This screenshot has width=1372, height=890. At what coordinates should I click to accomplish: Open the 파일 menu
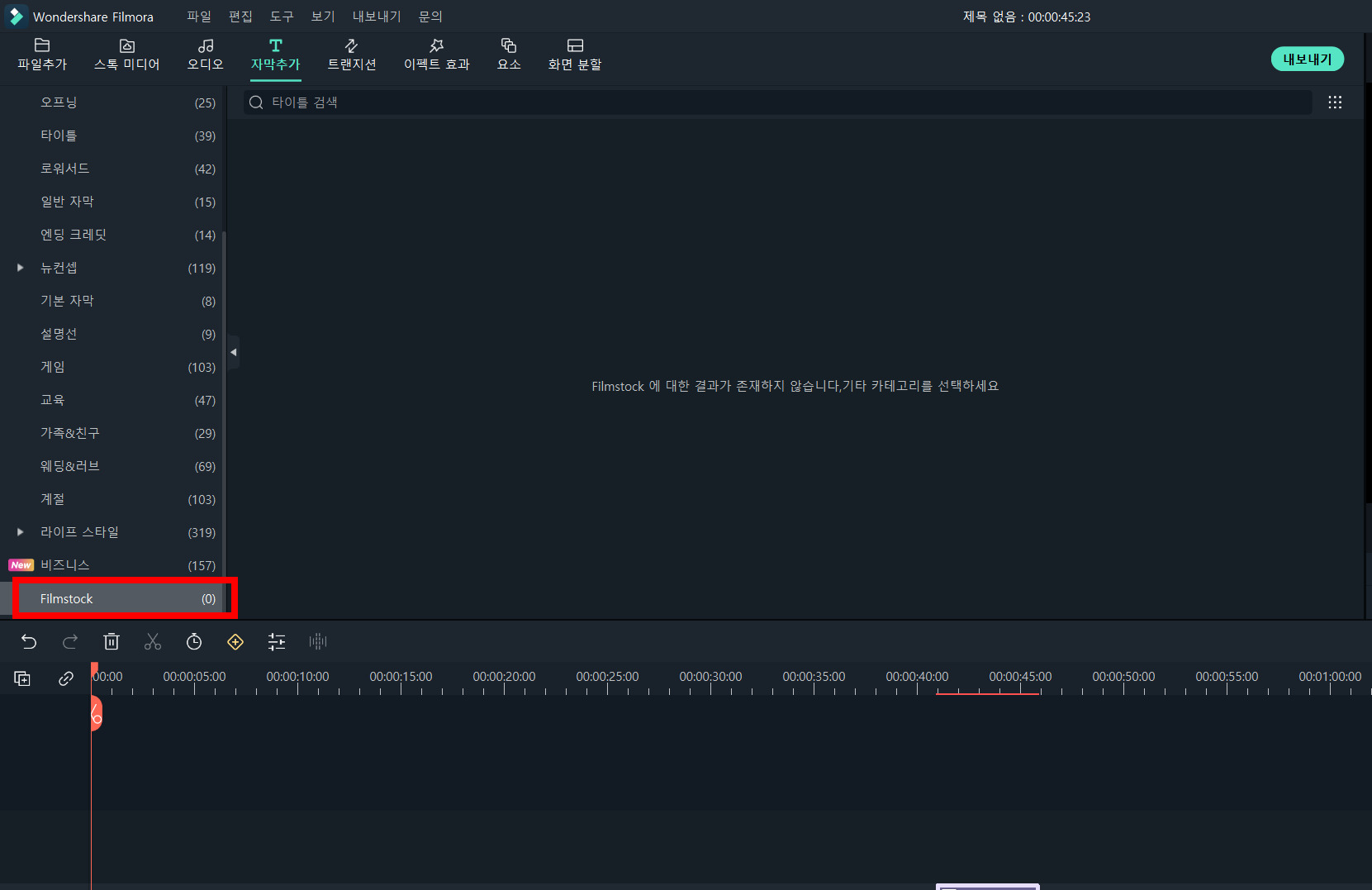click(199, 17)
